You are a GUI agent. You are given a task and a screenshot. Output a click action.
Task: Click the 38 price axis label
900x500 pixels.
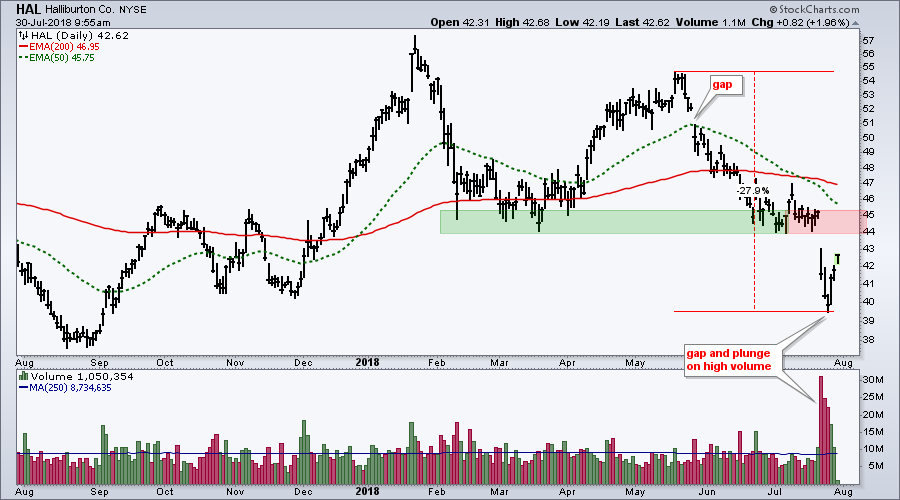[868, 340]
